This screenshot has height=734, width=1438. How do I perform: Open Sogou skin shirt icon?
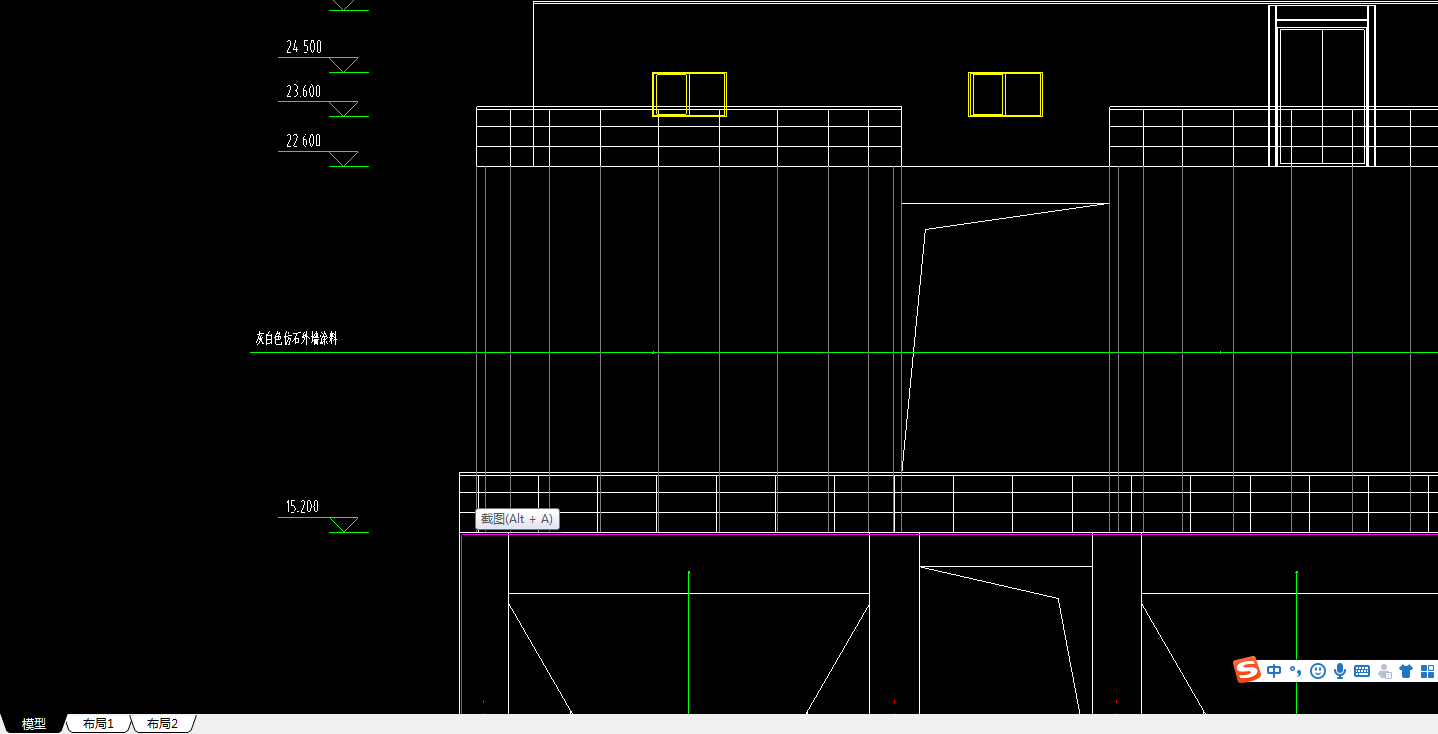click(1406, 671)
